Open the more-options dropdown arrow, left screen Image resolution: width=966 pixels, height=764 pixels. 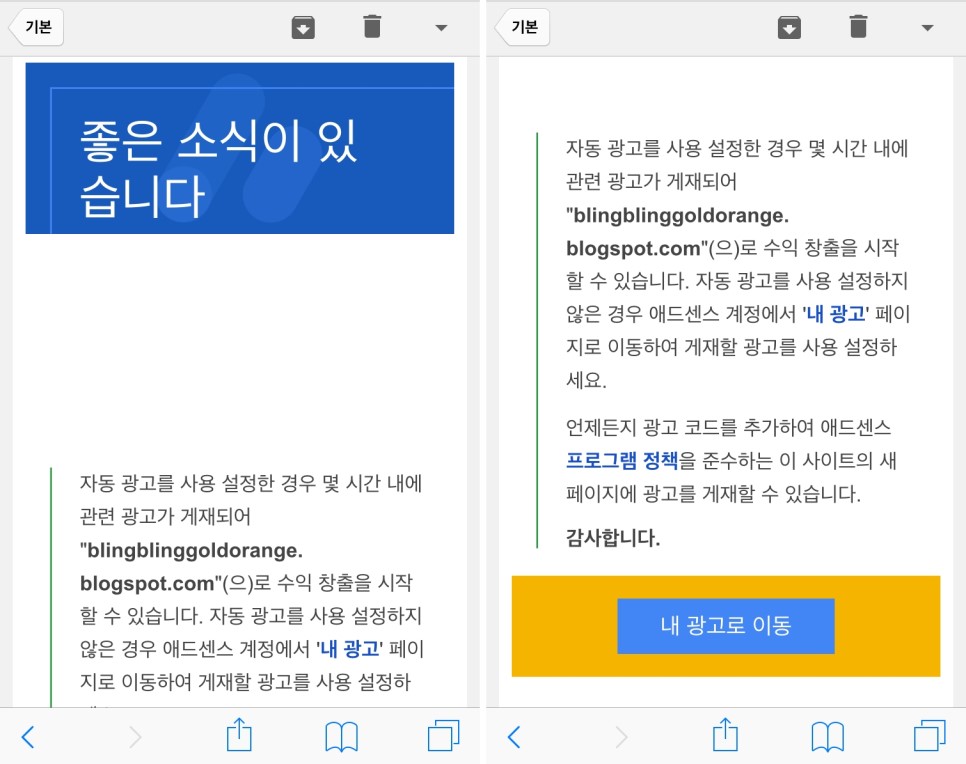click(441, 28)
